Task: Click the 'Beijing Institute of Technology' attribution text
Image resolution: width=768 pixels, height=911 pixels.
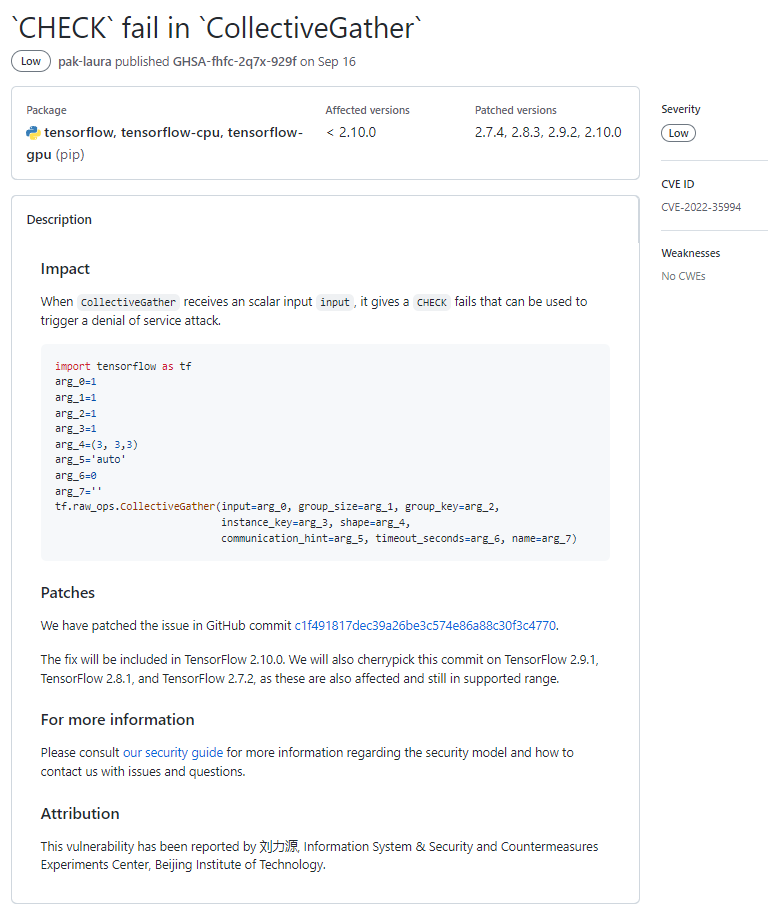Action: 239,865
